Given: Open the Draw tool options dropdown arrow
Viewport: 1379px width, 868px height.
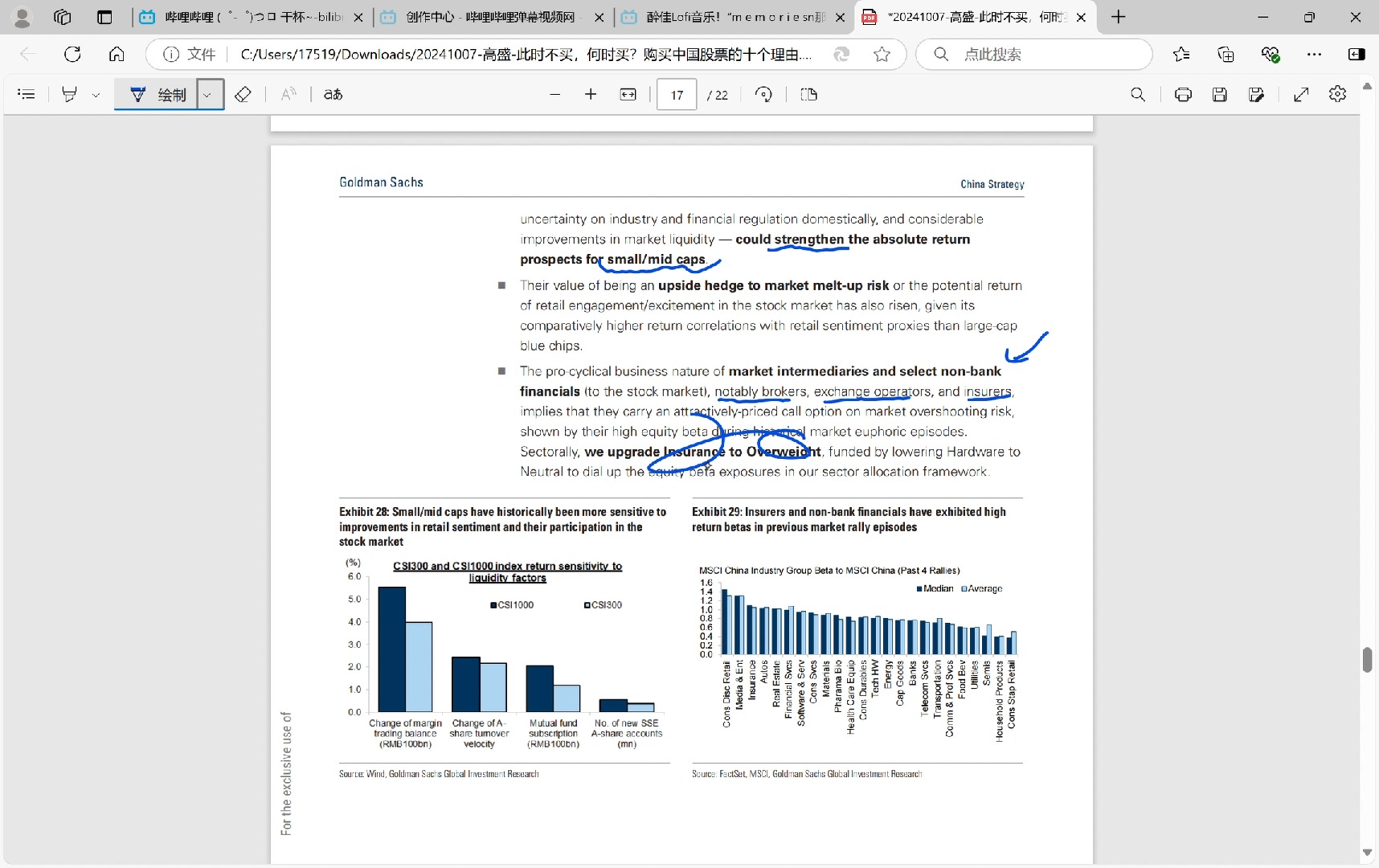Looking at the screenshot, I should (208, 95).
